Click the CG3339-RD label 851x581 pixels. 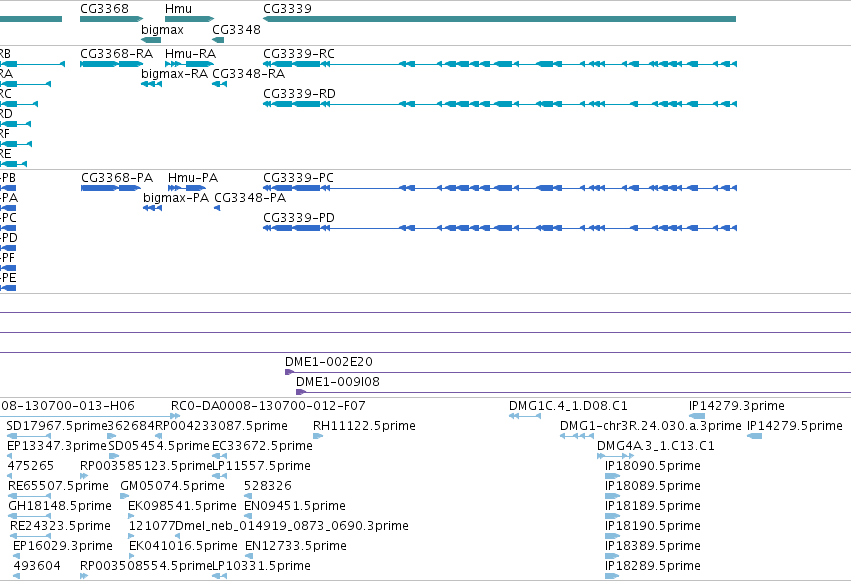299,94
